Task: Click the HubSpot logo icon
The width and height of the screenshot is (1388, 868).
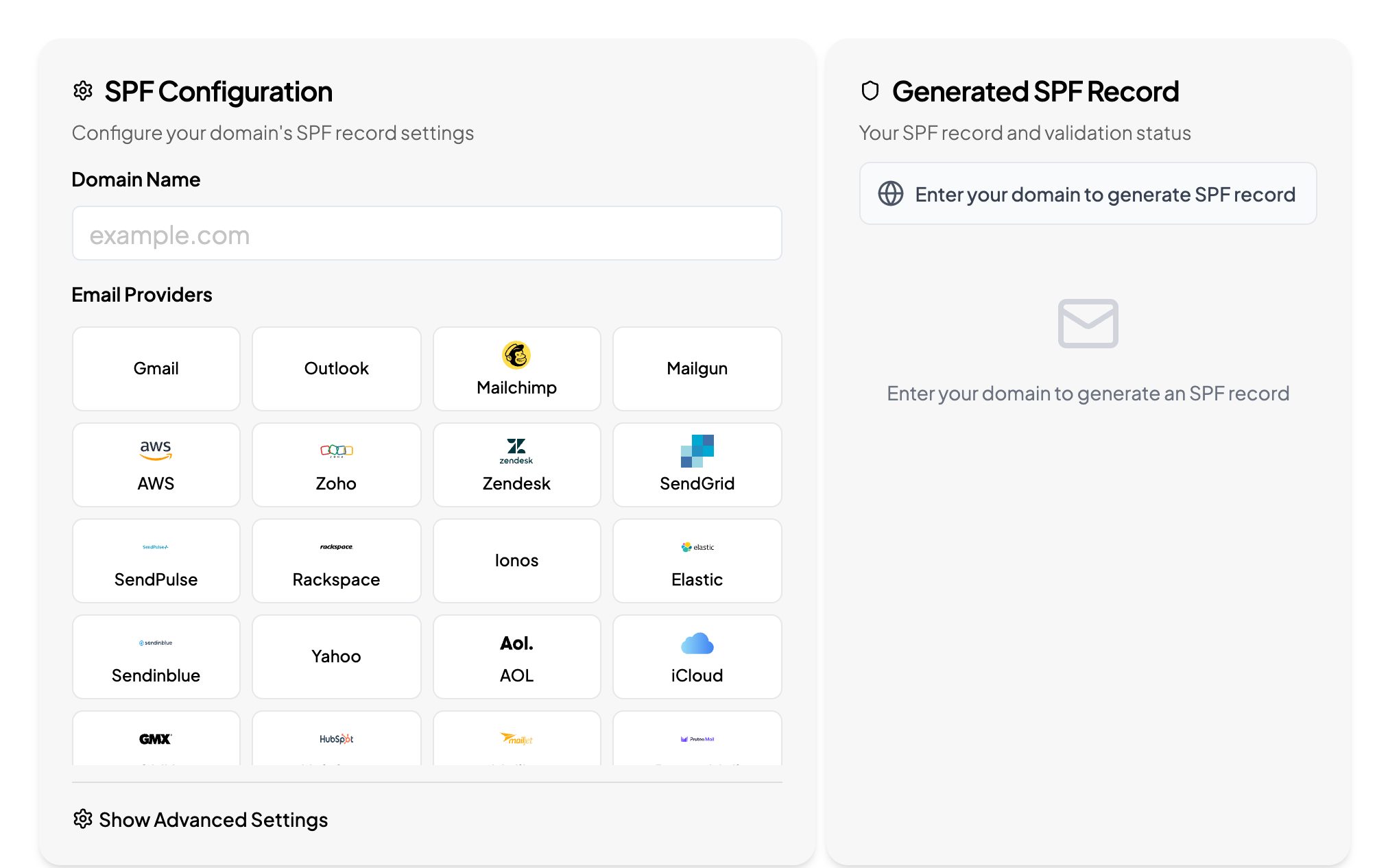Action: click(x=337, y=739)
